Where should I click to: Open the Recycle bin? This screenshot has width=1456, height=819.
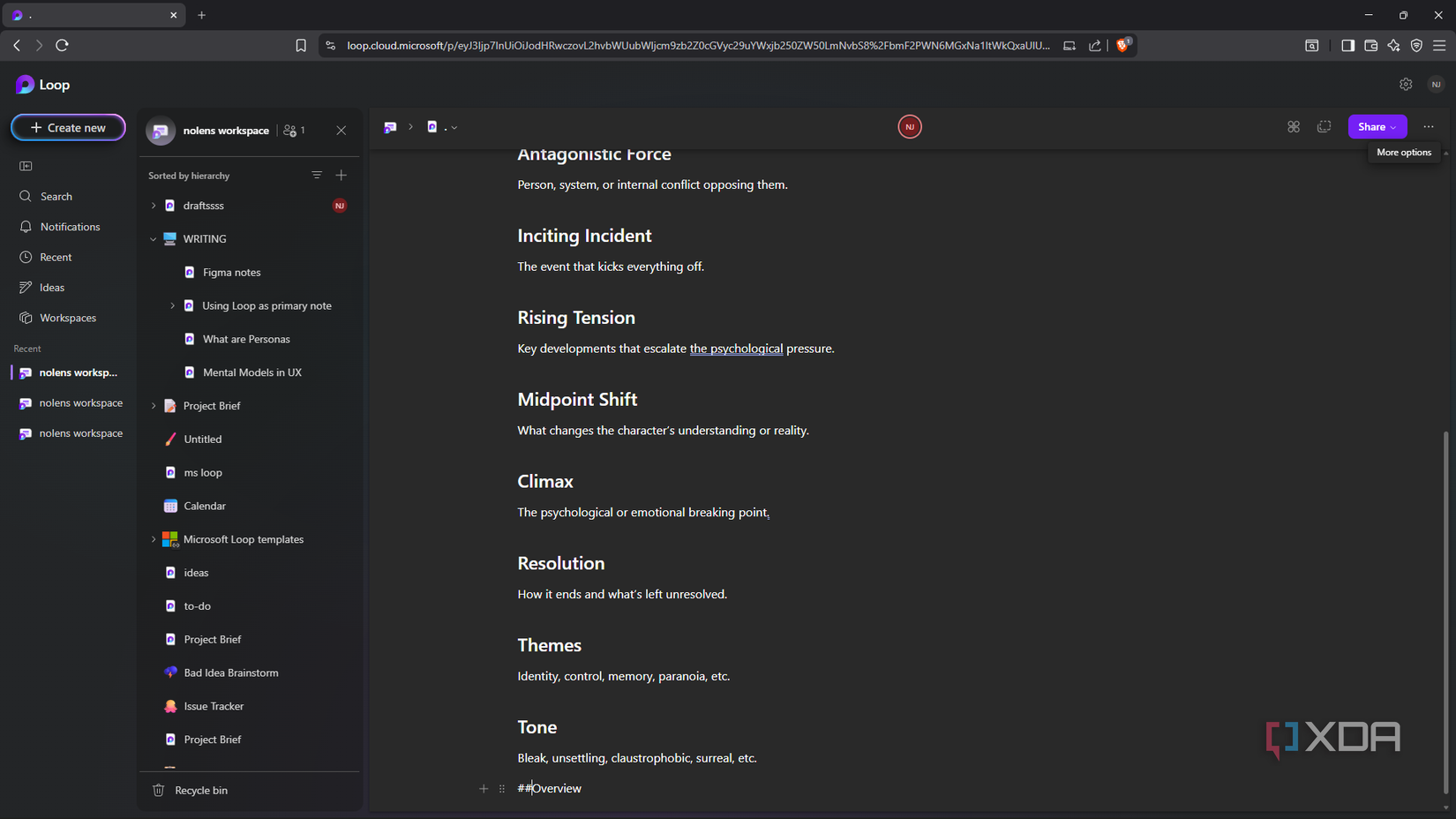point(201,790)
